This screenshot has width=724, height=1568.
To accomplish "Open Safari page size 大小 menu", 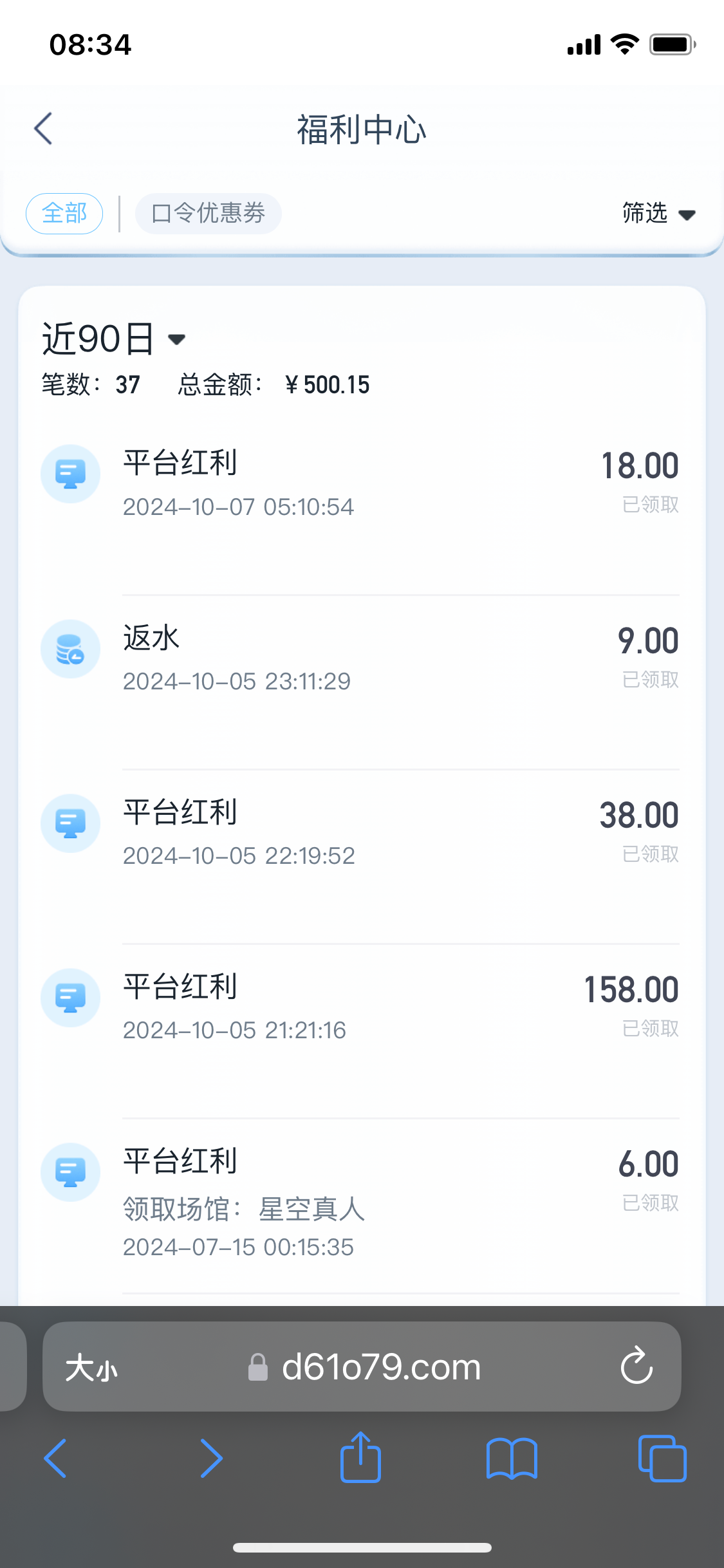I will (91, 1367).
